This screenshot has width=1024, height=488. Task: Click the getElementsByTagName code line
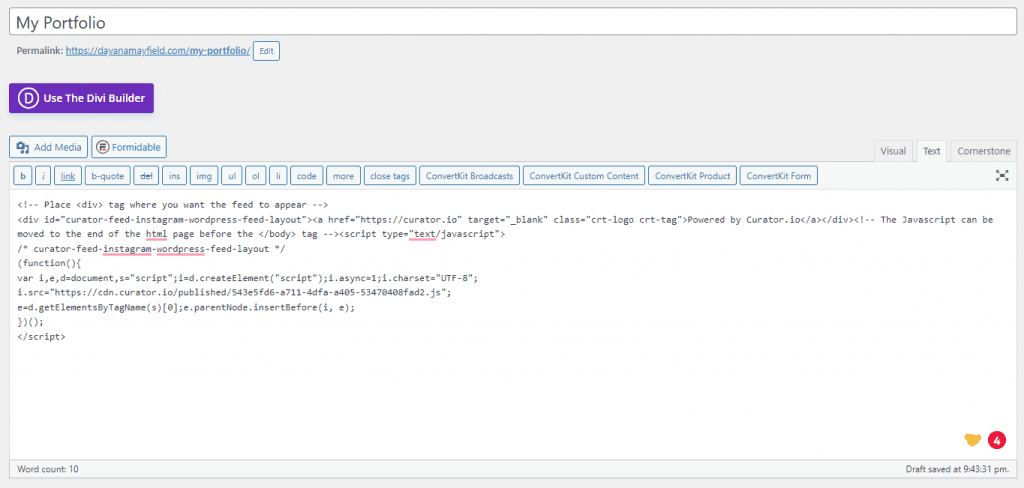[186, 307]
